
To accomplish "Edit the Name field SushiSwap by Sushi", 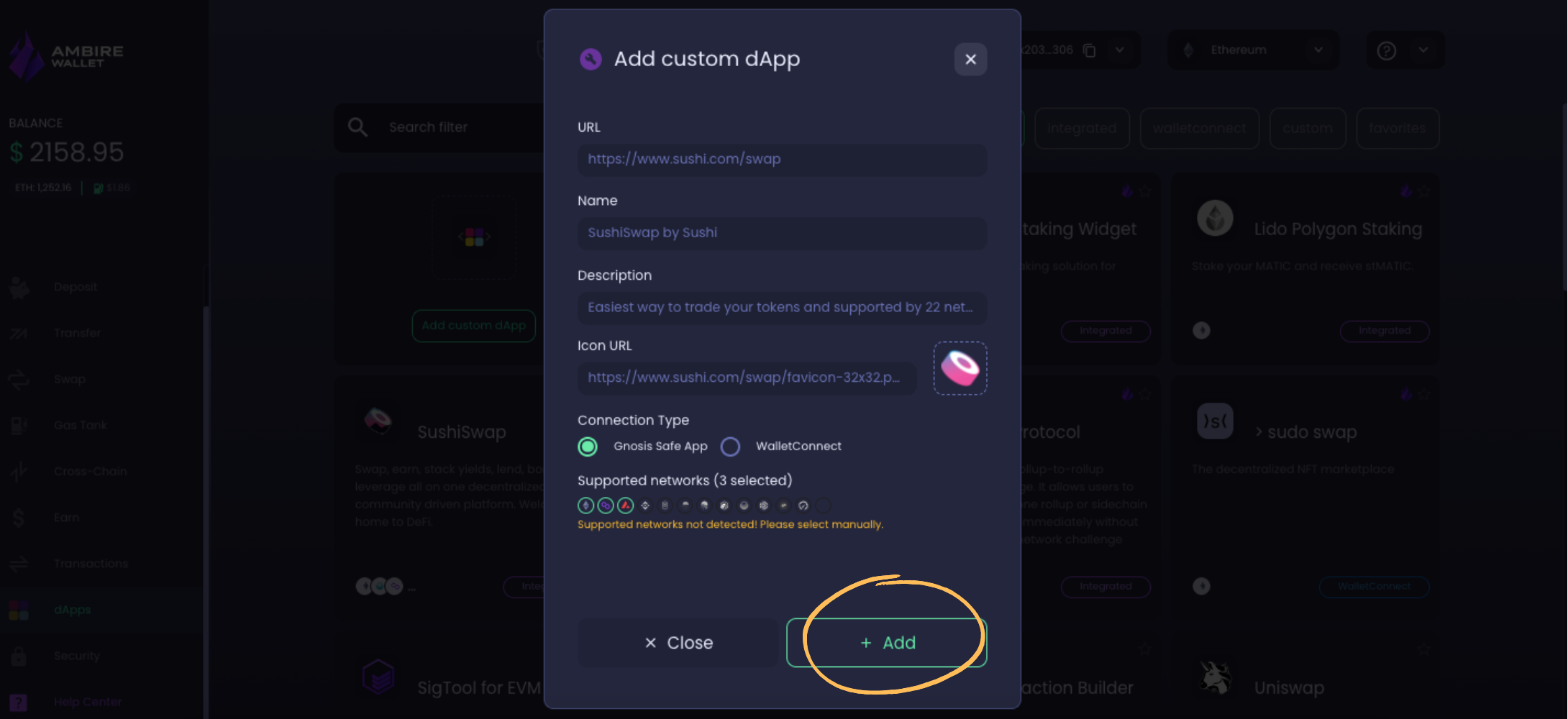I will tap(782, 233).
